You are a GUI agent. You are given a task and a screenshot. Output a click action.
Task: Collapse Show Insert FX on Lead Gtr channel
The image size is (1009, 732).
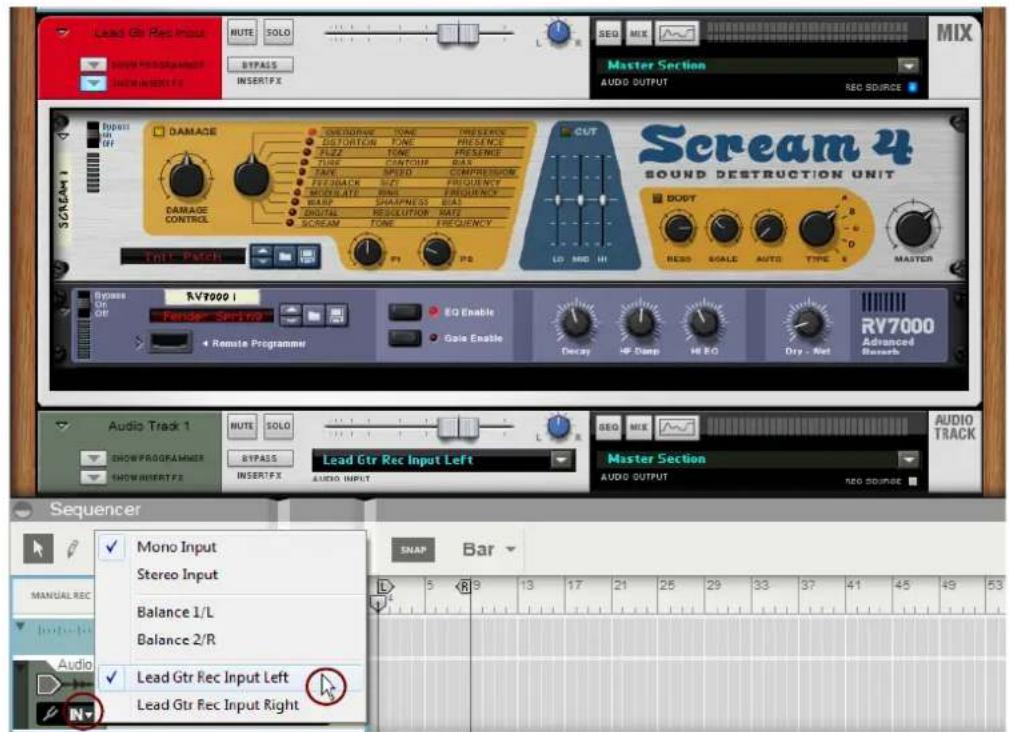pos(93,83)
